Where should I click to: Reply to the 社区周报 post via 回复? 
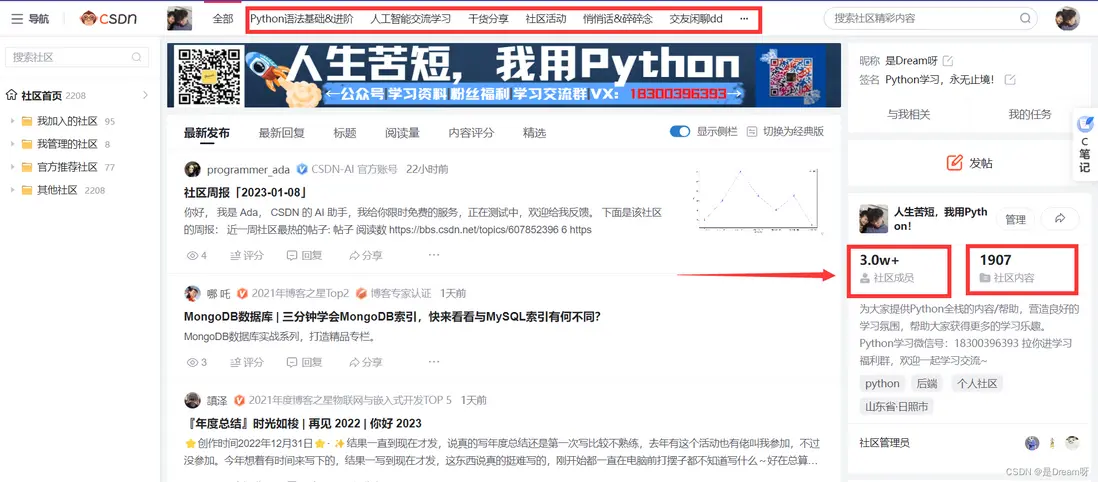click(305, 256)
